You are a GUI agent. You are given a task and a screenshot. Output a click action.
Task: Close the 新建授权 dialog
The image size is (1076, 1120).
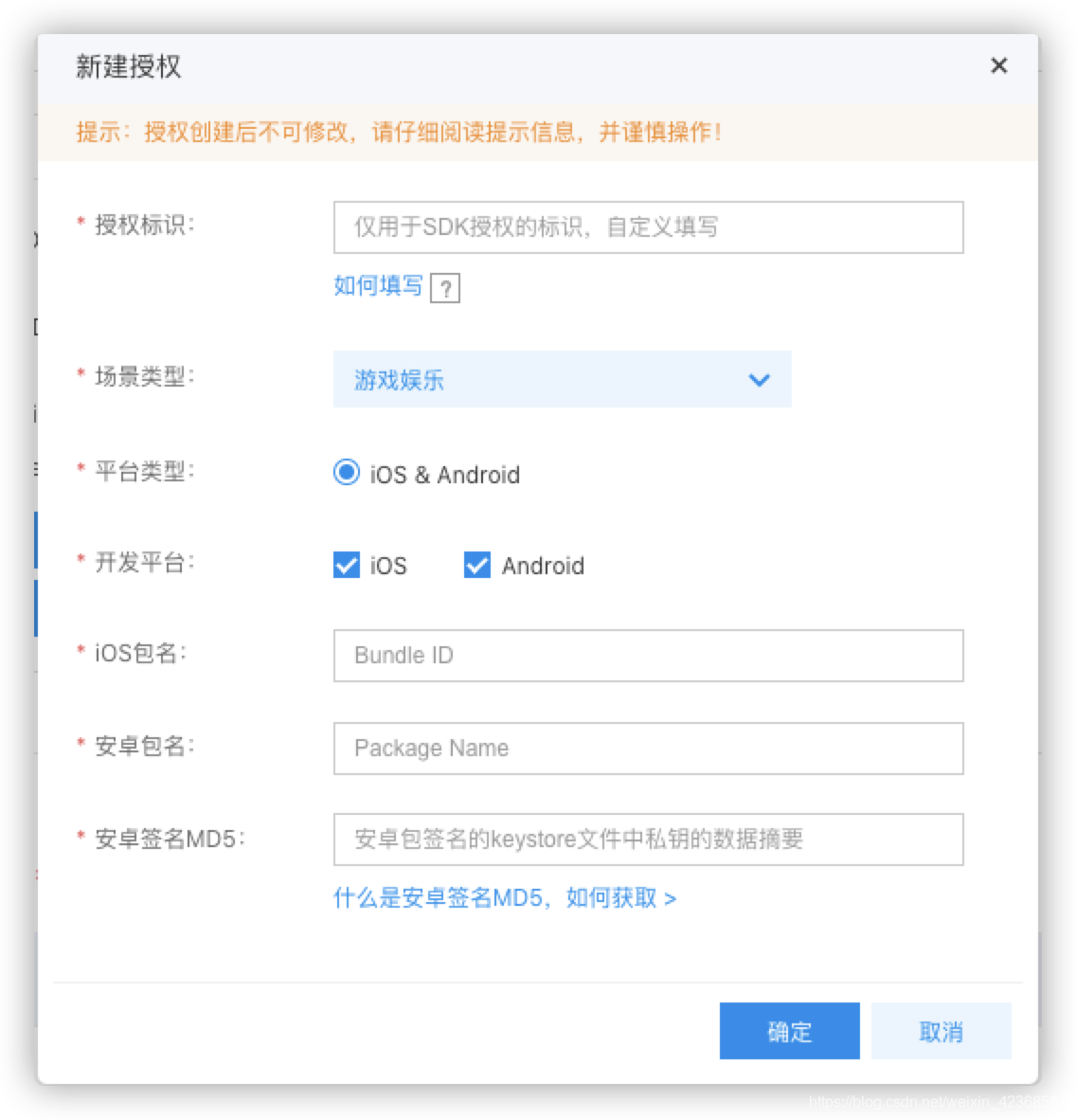(998, 65)
